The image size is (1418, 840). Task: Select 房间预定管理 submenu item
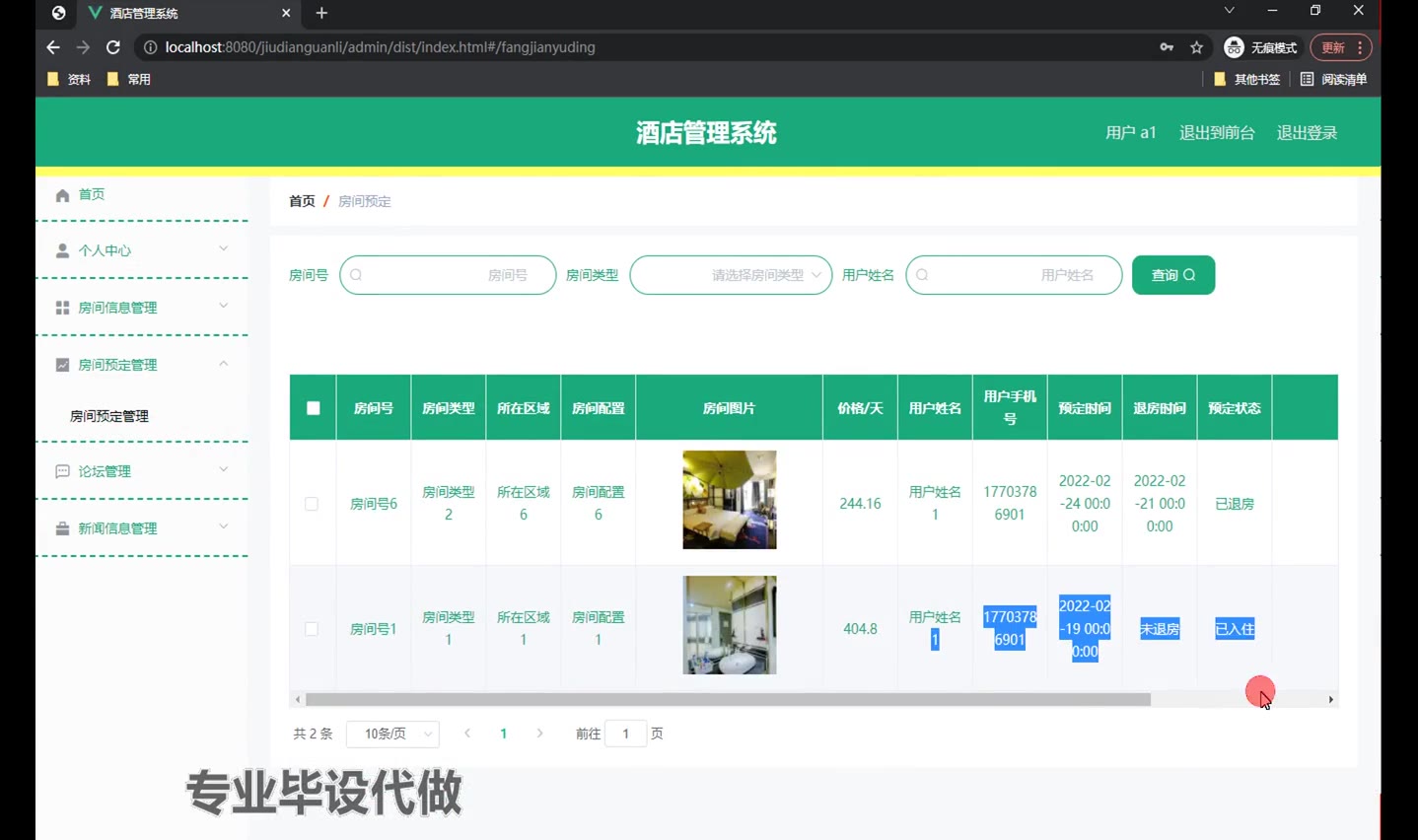(109, 416)
